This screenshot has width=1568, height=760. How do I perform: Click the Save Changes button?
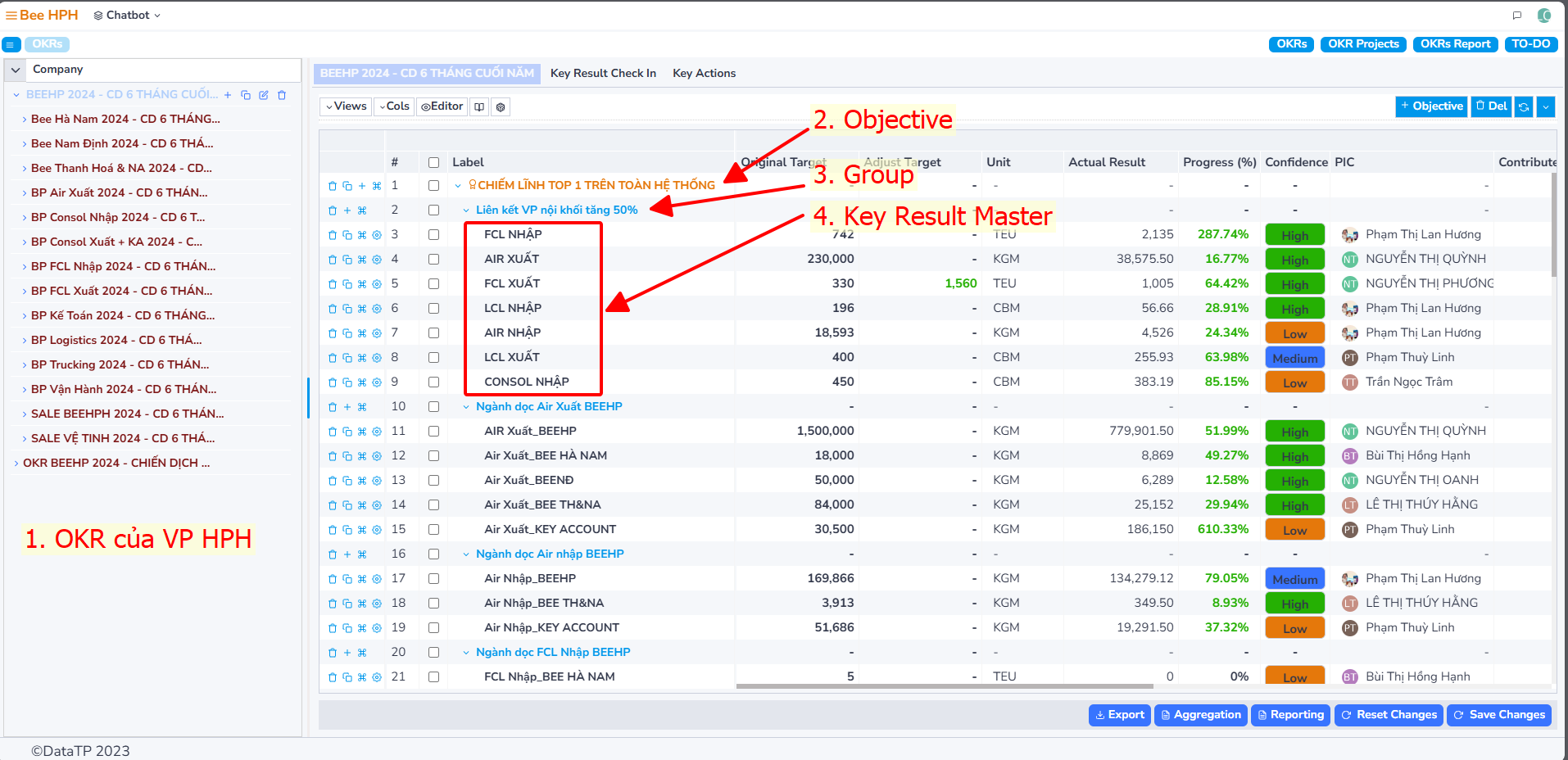pyautogui.click(x=1498, y=715)
